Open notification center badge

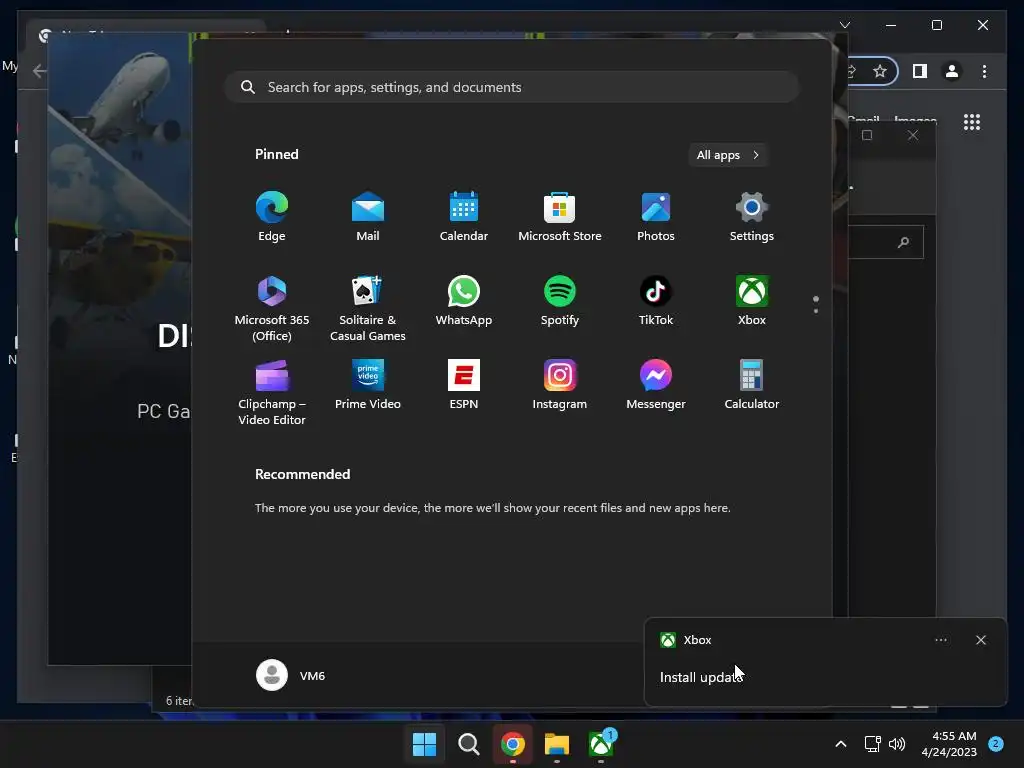point(996,744)
